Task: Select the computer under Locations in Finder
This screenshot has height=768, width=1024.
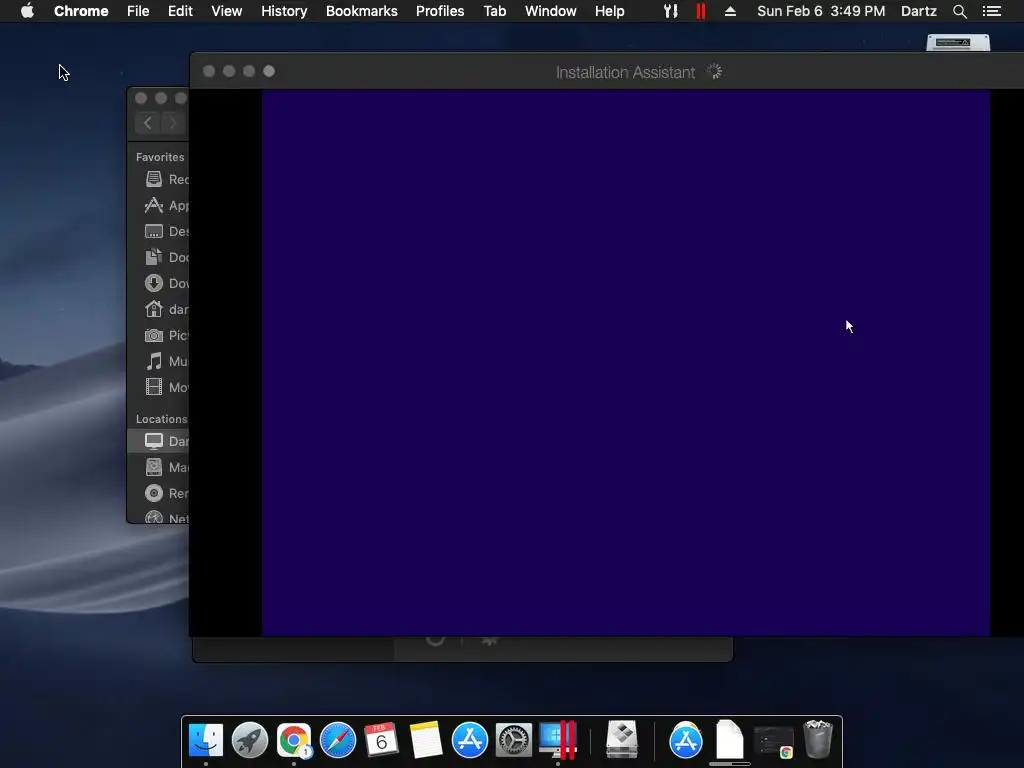Action: tap(159, 441)
